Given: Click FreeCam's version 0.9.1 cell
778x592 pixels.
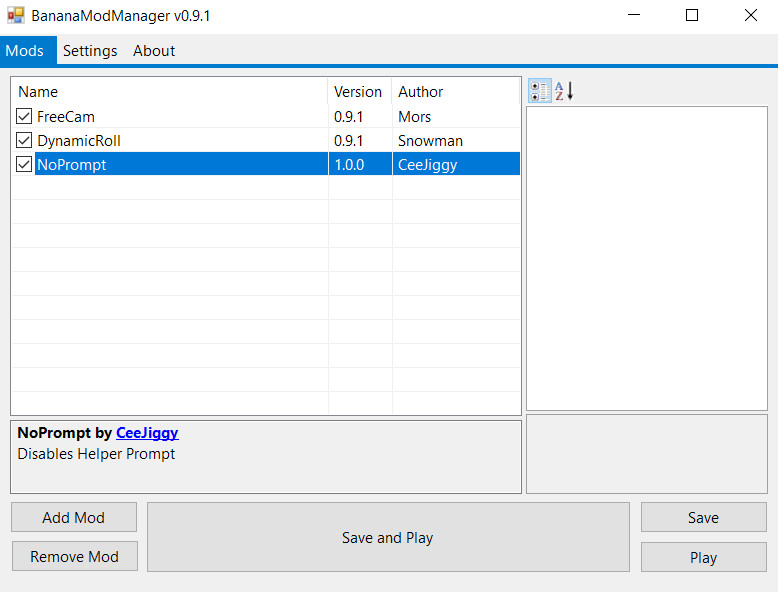Looking at the screenshot, I should click(348, 117).
